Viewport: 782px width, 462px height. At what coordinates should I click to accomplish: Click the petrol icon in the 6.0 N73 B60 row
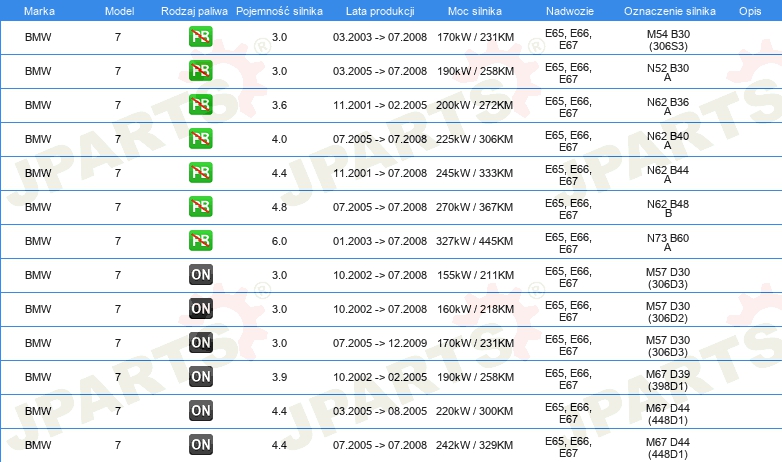(x=200, y=240)
